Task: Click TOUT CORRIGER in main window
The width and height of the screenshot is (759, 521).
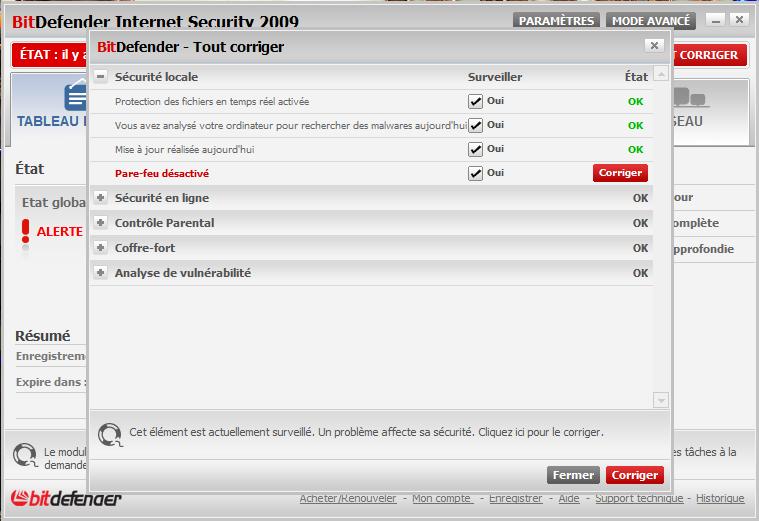Action: pos(708,55)
